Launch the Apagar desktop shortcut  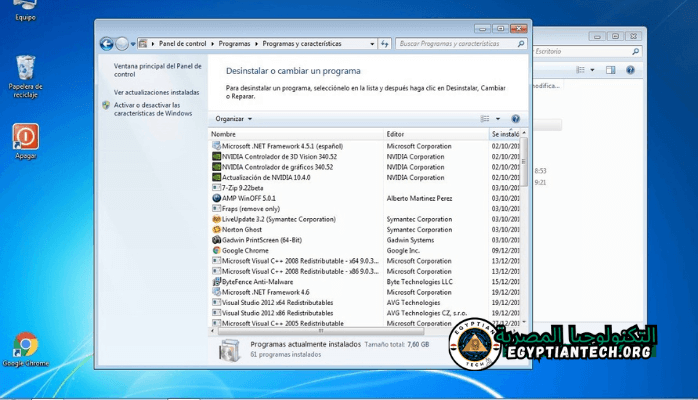coord(25,141)
